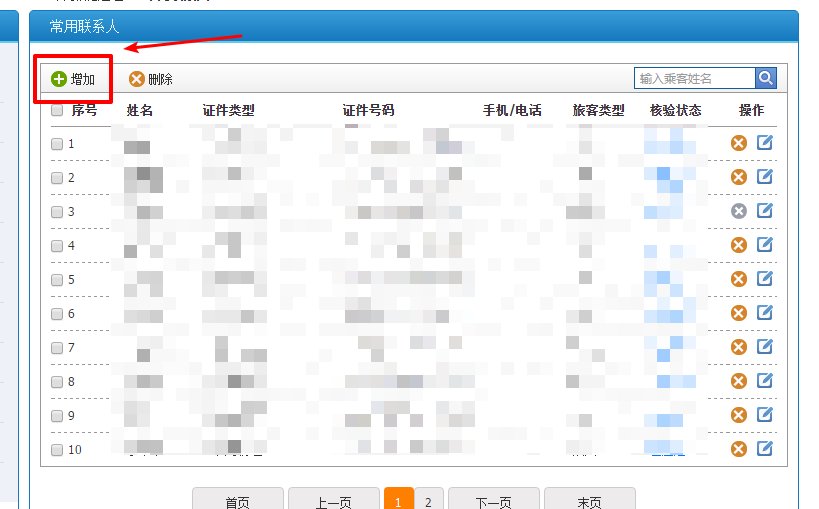
Task: Go to 首页 first page
Action: coord(238,499)
